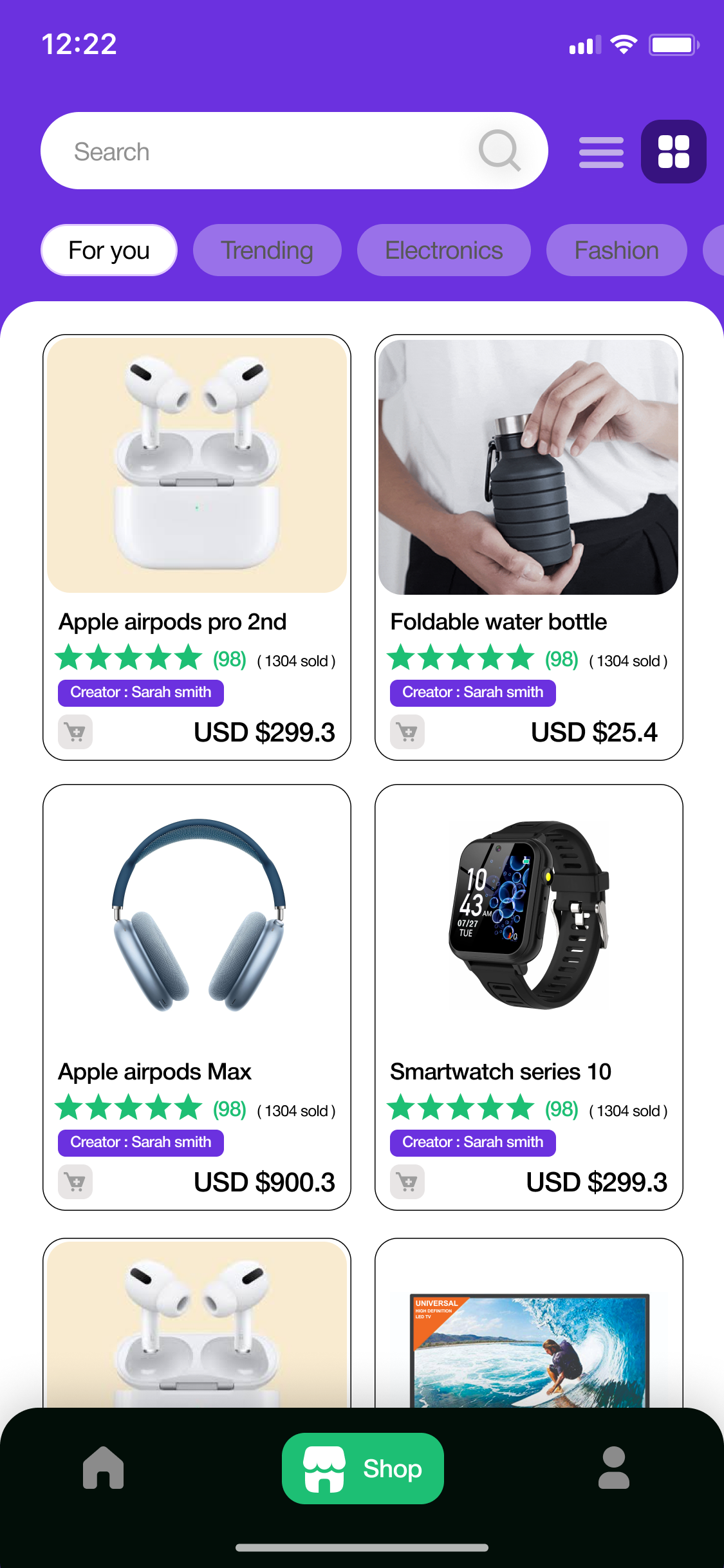724x1568 pixels.
Task: Open the Shop tab
Action: (x=363, y=1468)
